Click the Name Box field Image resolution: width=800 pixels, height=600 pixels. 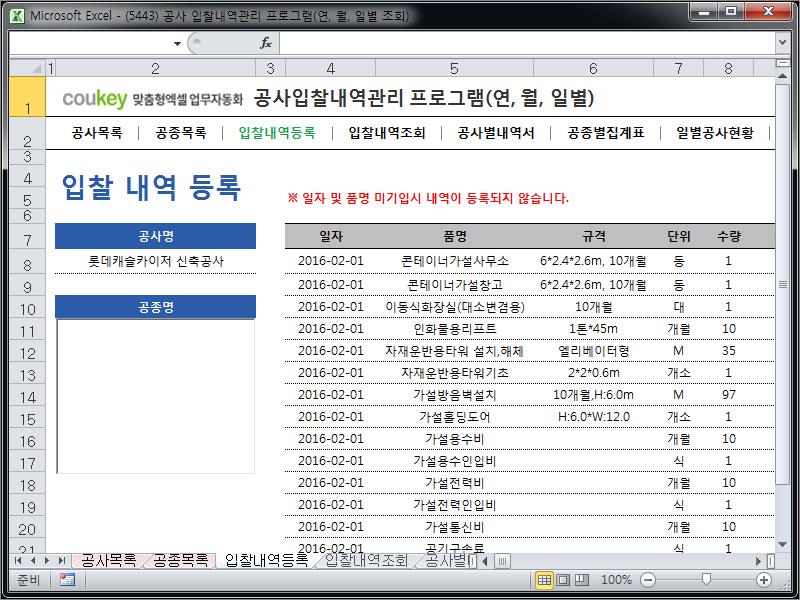[x=91, y=43]
